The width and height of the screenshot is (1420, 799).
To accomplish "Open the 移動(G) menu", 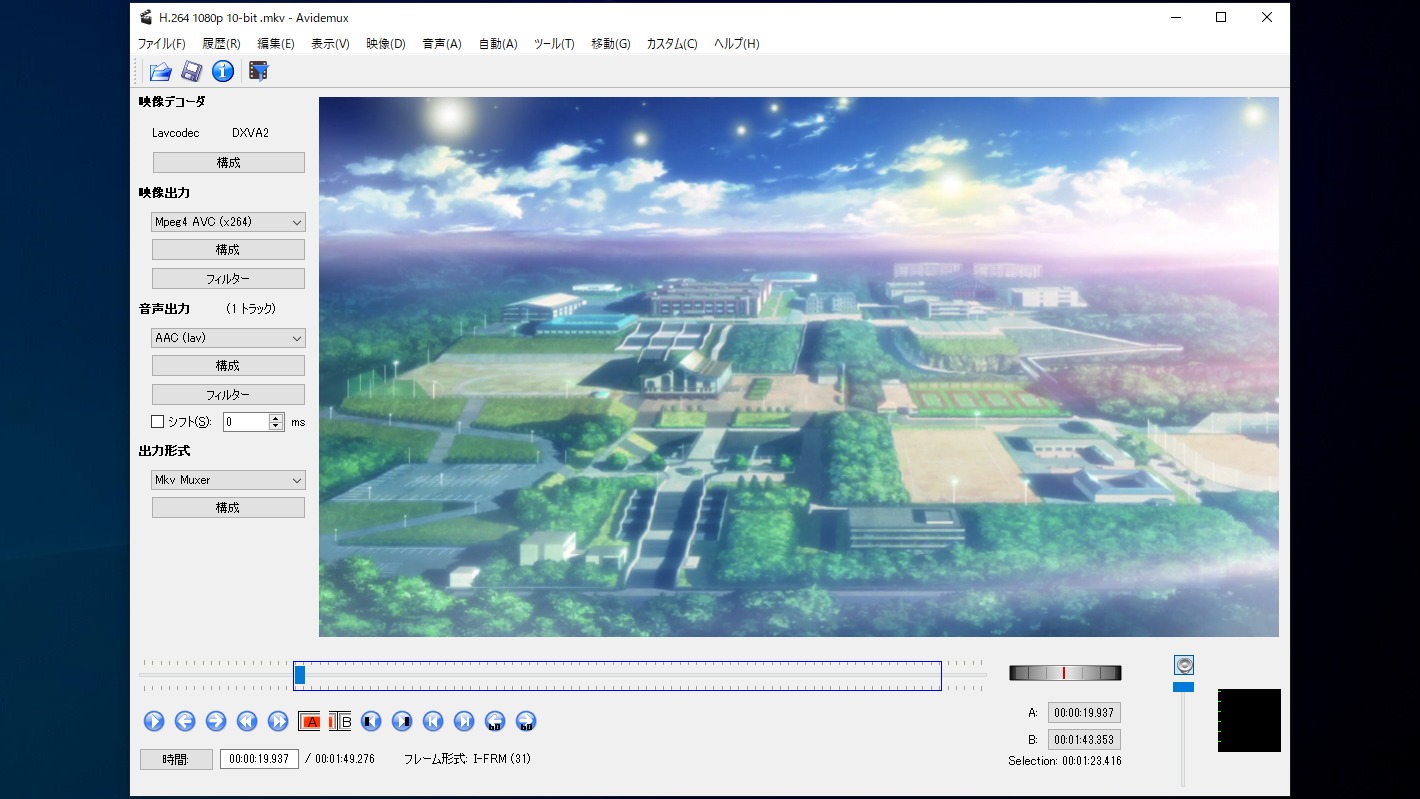I will click(x=611, y=44).
